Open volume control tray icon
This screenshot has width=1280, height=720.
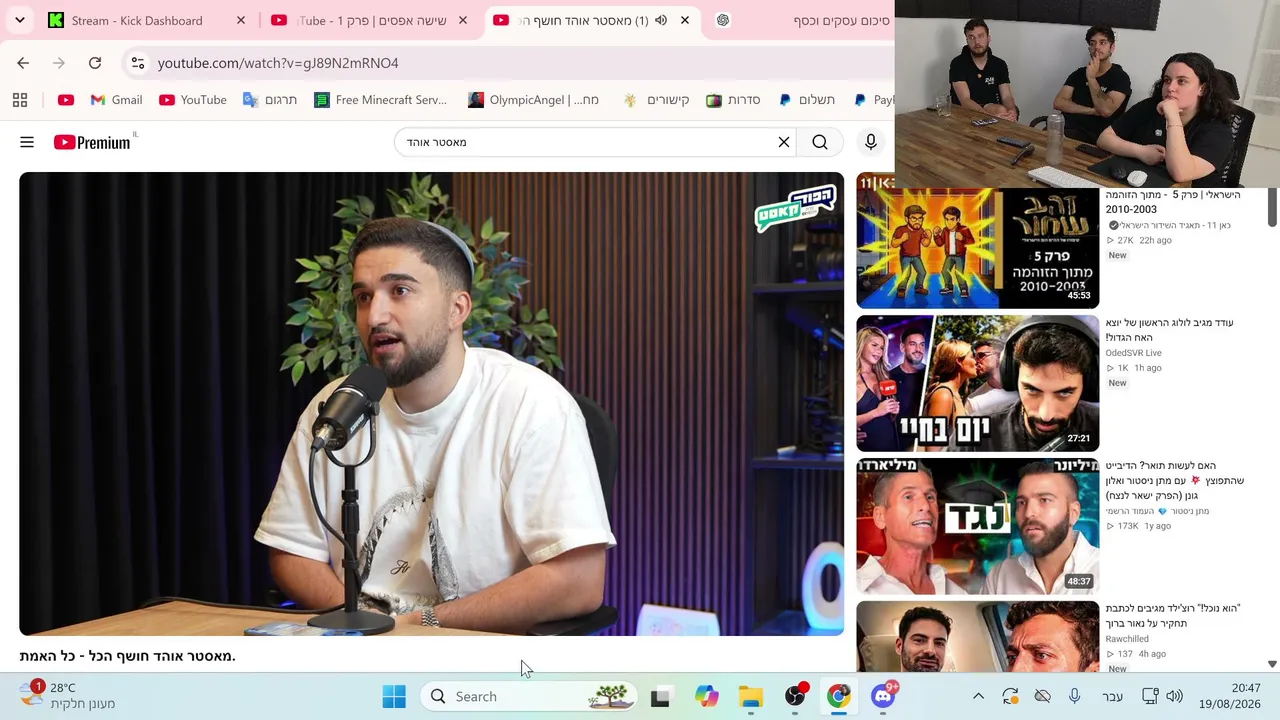[1174, 696]
